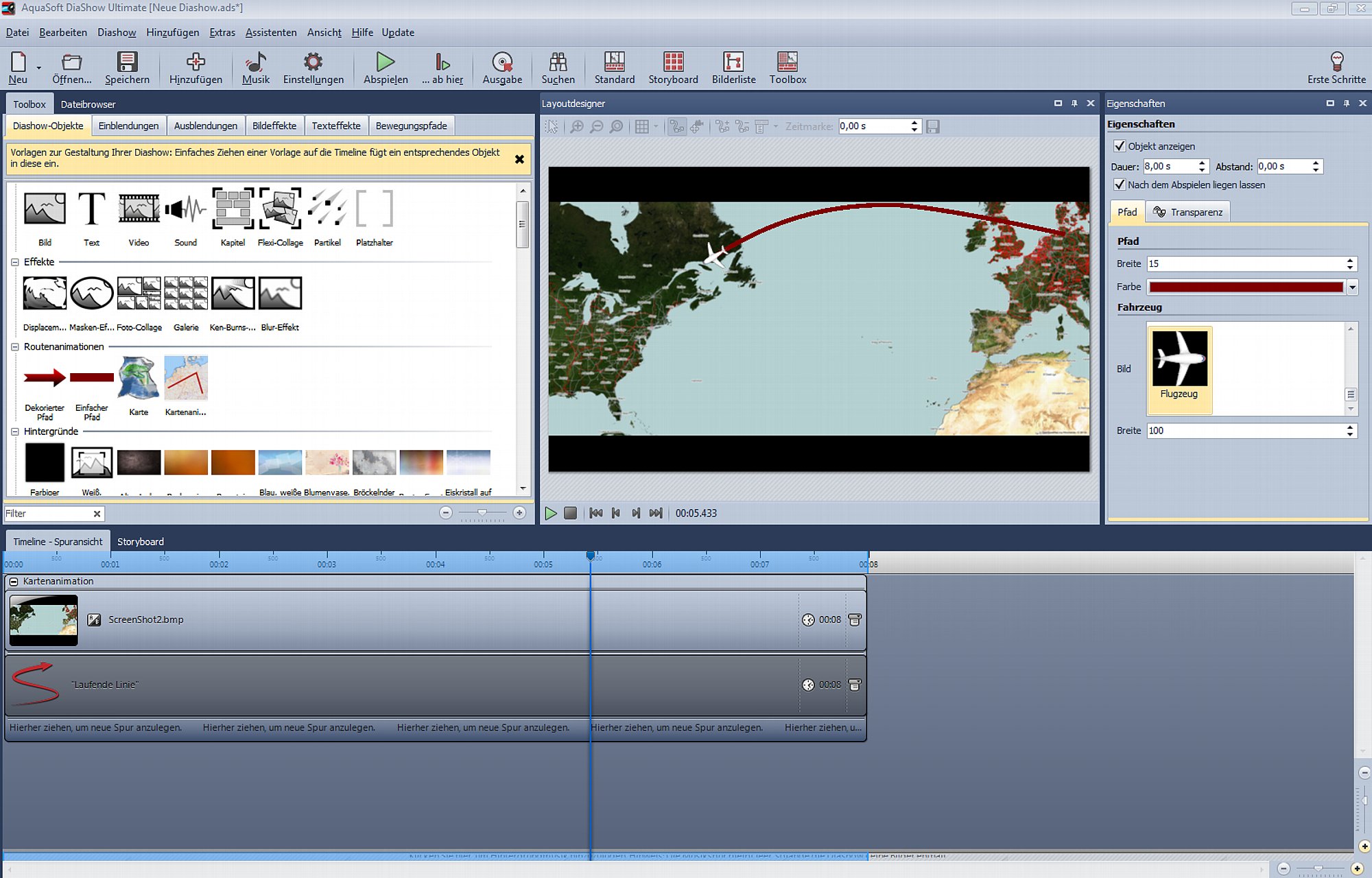1372x878 pixels.
Task: Click the dark red Farbe color swatch
Action: (1246, 287)
